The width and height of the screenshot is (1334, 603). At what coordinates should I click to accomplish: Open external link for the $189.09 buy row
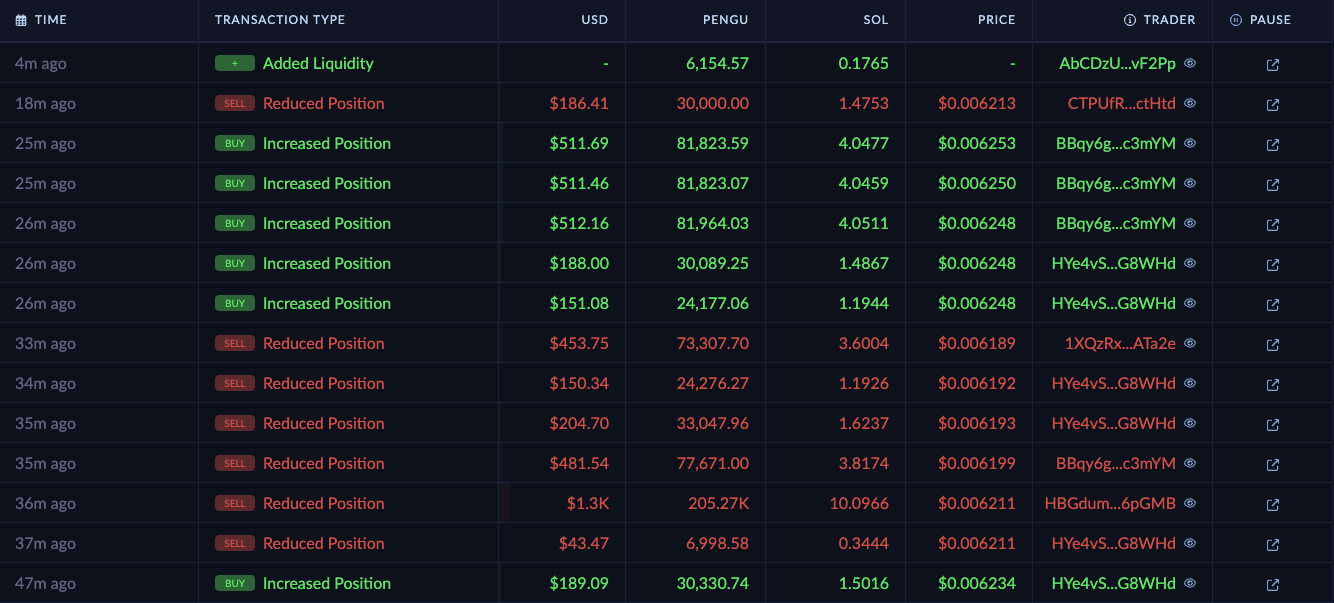coord(1273,585)
